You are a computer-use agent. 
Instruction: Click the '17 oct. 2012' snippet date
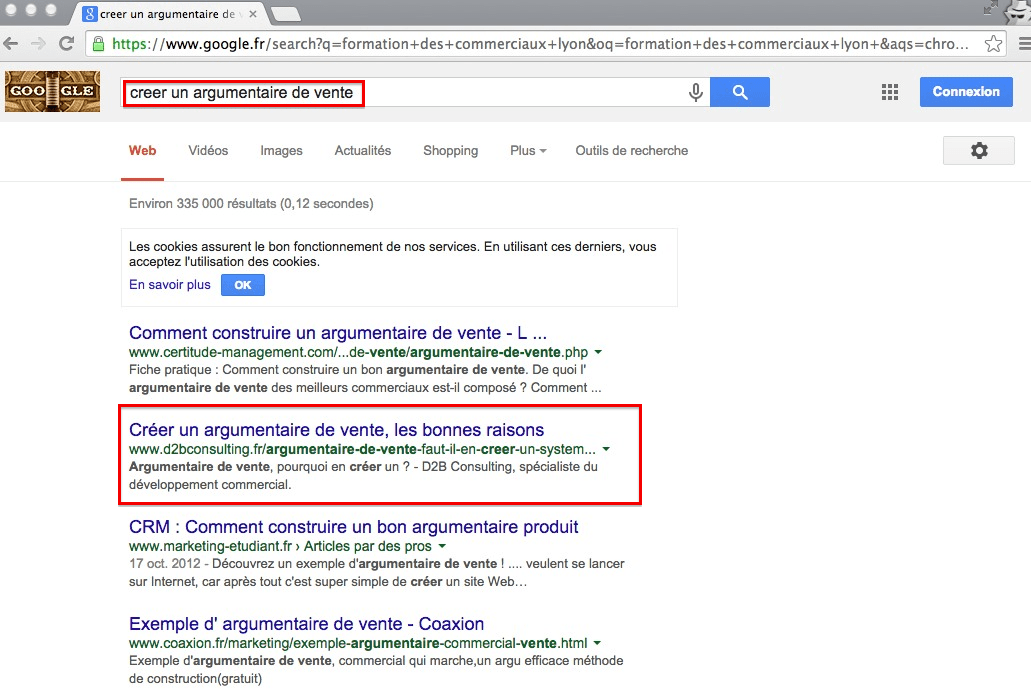(x=164, y=564)
